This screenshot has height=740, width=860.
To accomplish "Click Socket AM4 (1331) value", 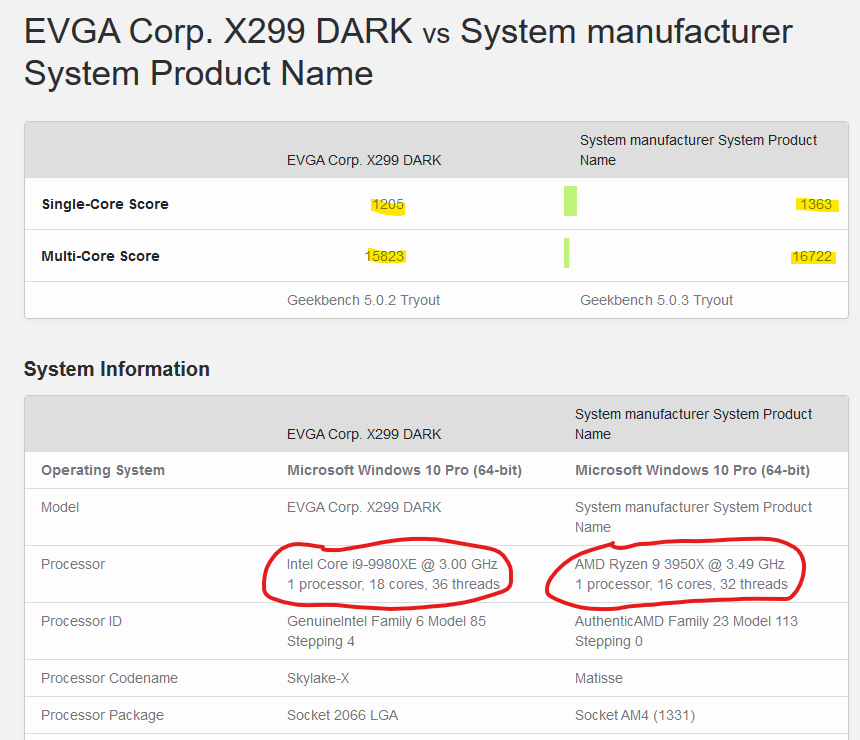I will click(x=635, y=715).
